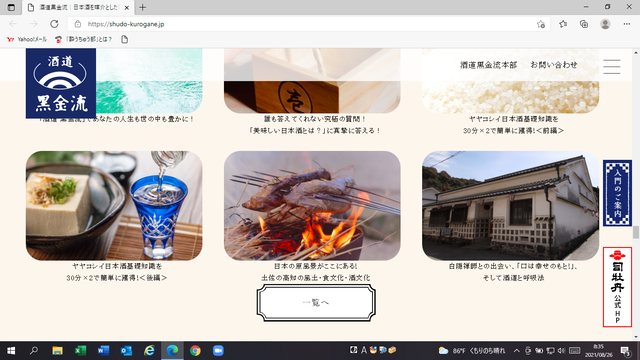Click the page vertical scrollbar thumb

[636, 232]
